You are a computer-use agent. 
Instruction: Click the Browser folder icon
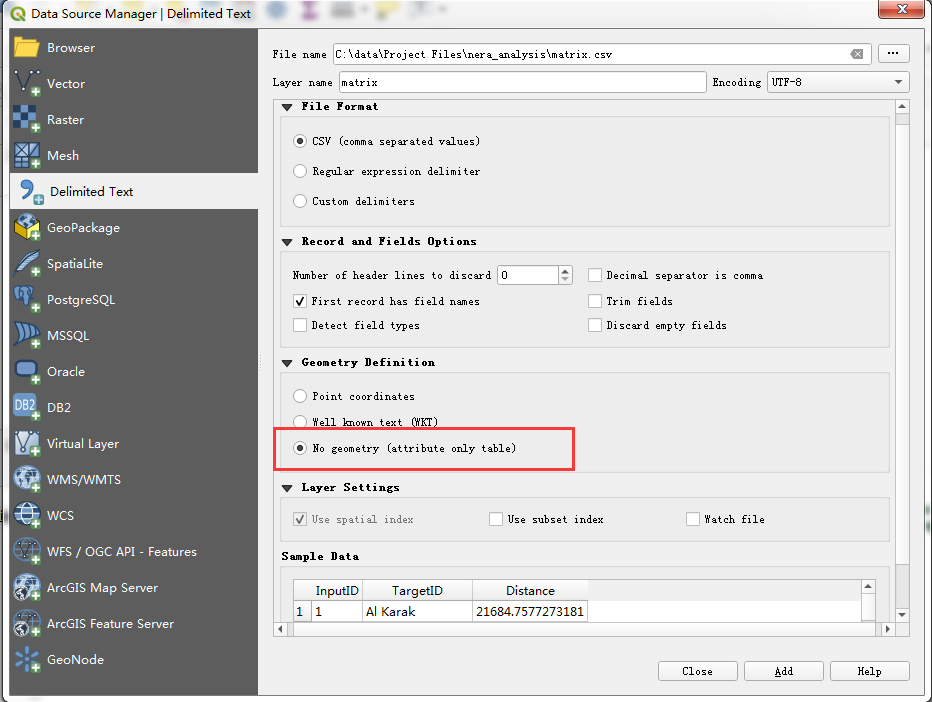tap(26, 48)
